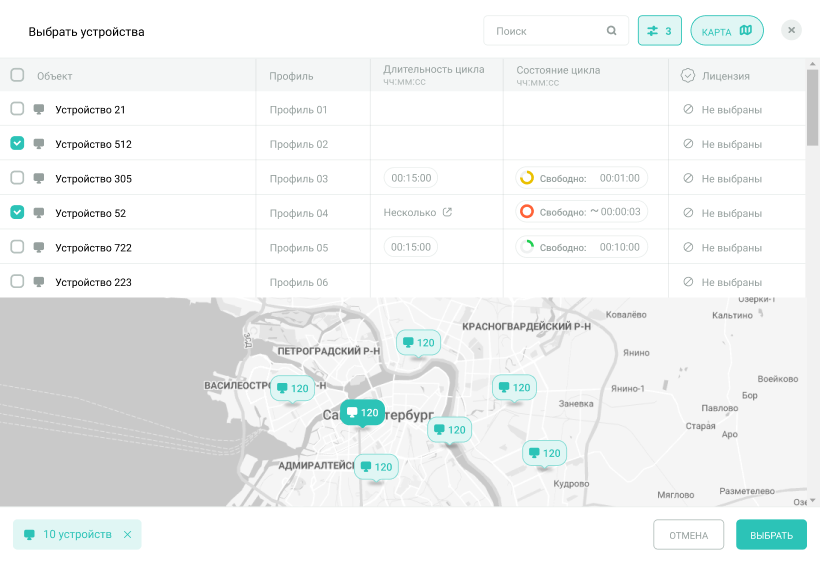820x562 pixels.
Task: Uncheck the Устройство 512 checkbox
Action: pyautogui.click(x=17, y=143)
